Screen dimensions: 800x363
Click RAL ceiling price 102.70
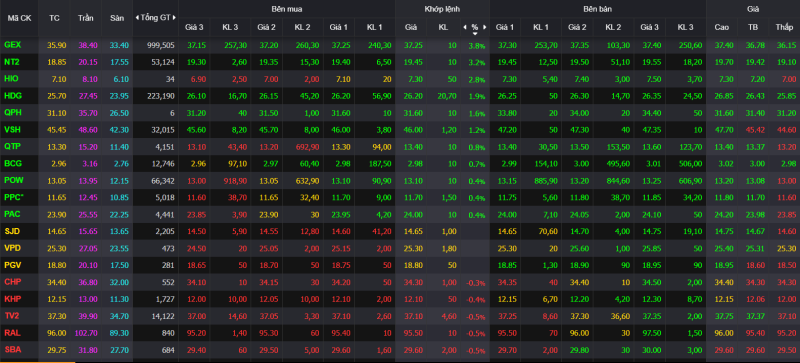click(x=85, y=333)
